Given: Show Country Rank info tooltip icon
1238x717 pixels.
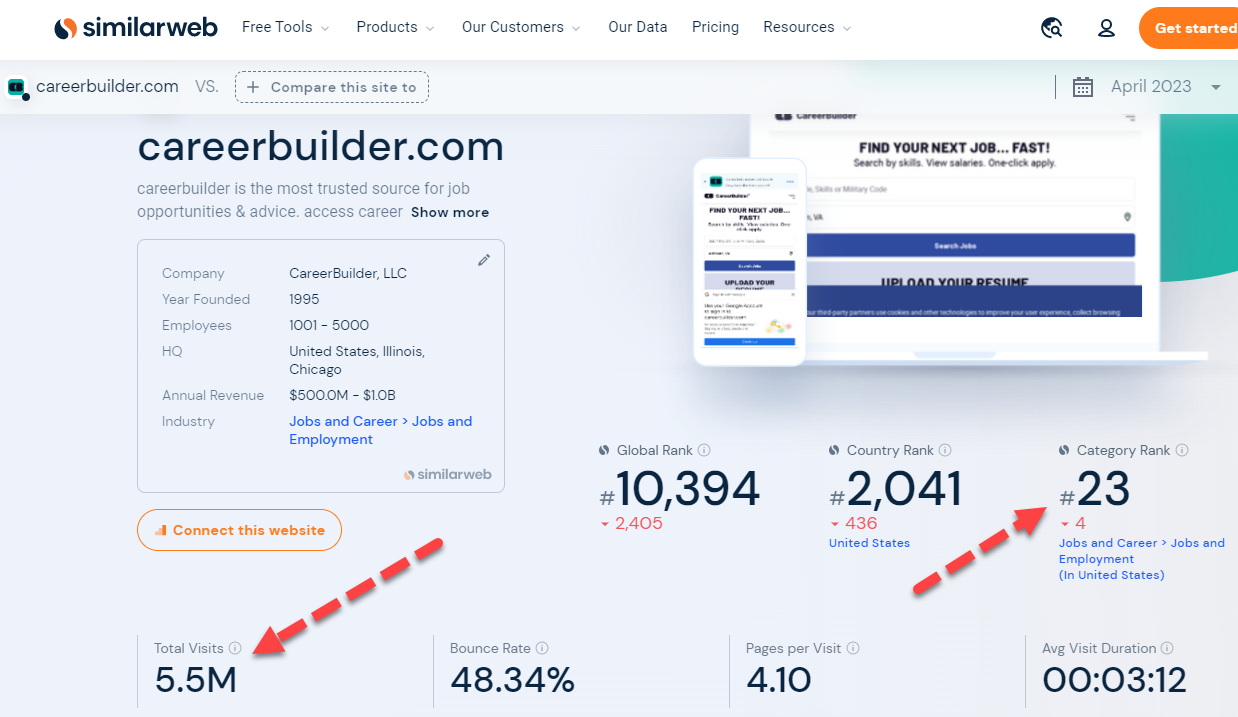Looking at the screenshot, I should pos(945,451).
